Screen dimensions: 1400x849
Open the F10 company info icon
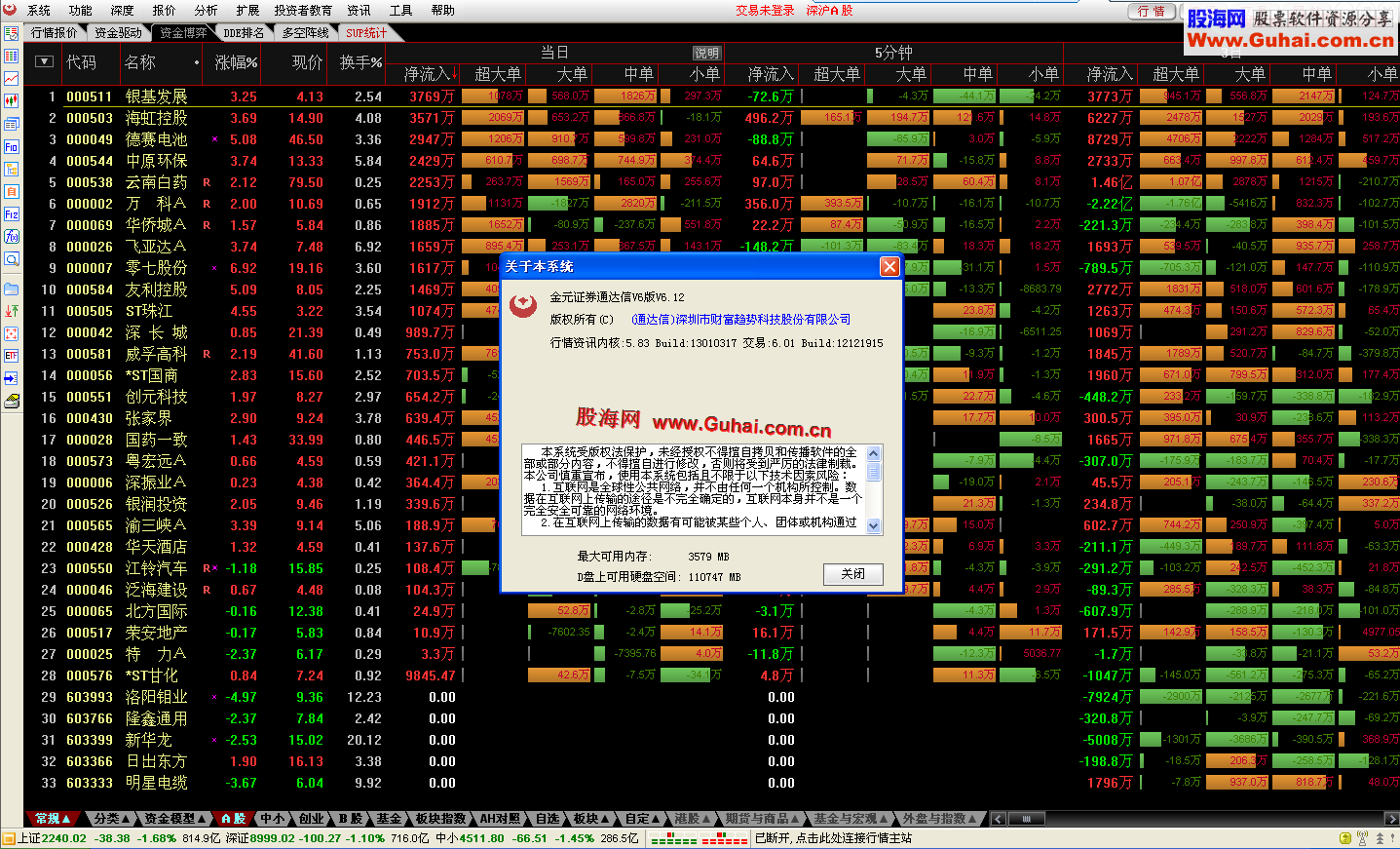pos(12,146)
